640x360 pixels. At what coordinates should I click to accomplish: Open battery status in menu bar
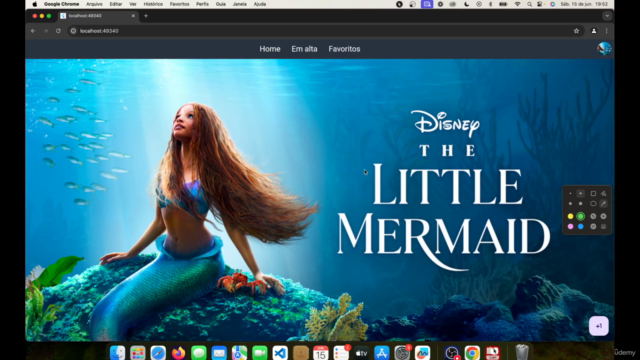click(x=503, y=4)
